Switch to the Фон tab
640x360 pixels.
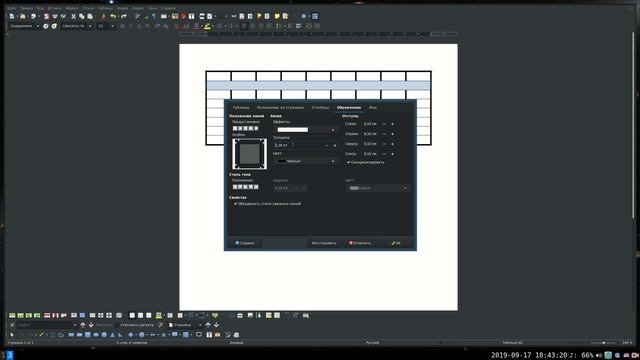(x=373, y=108)
